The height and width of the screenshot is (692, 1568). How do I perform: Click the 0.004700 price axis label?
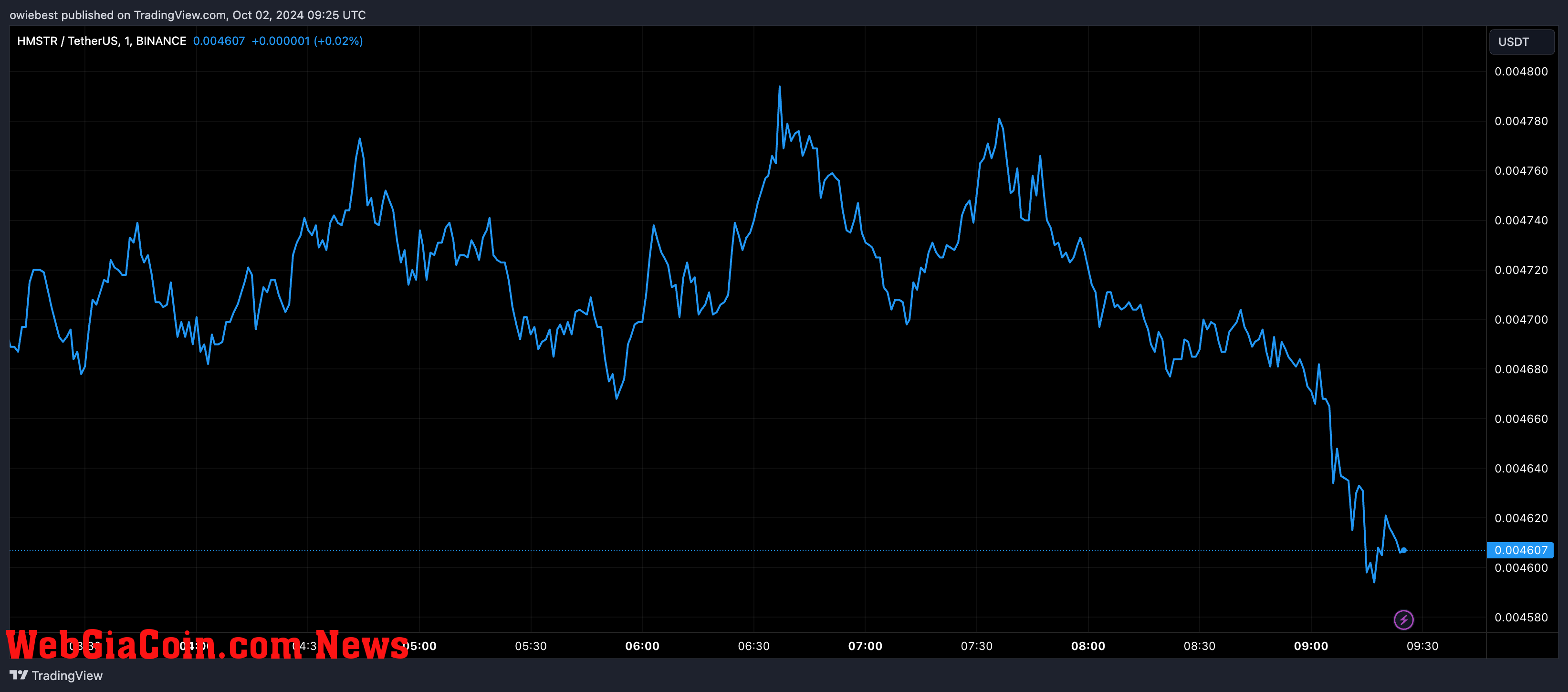tap(1521, 320)
